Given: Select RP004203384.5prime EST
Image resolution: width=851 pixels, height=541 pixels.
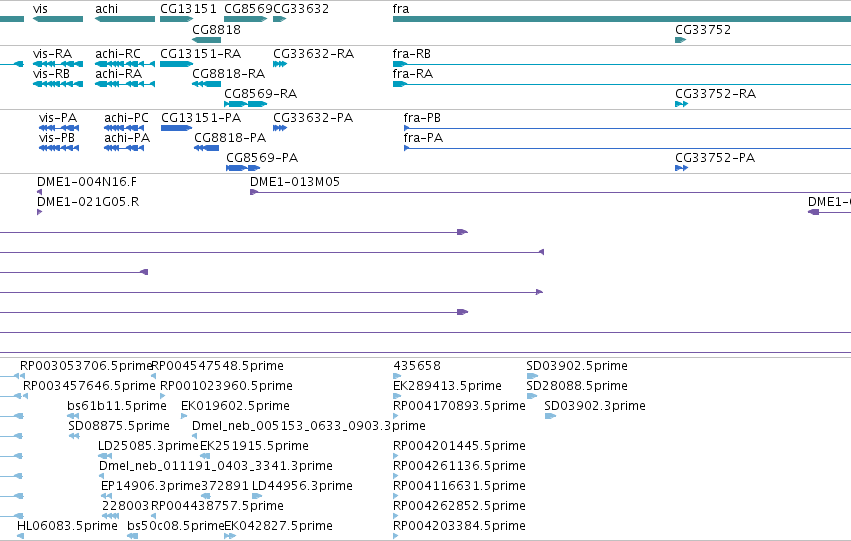Looking at the screenshot, I should (396, 536).
